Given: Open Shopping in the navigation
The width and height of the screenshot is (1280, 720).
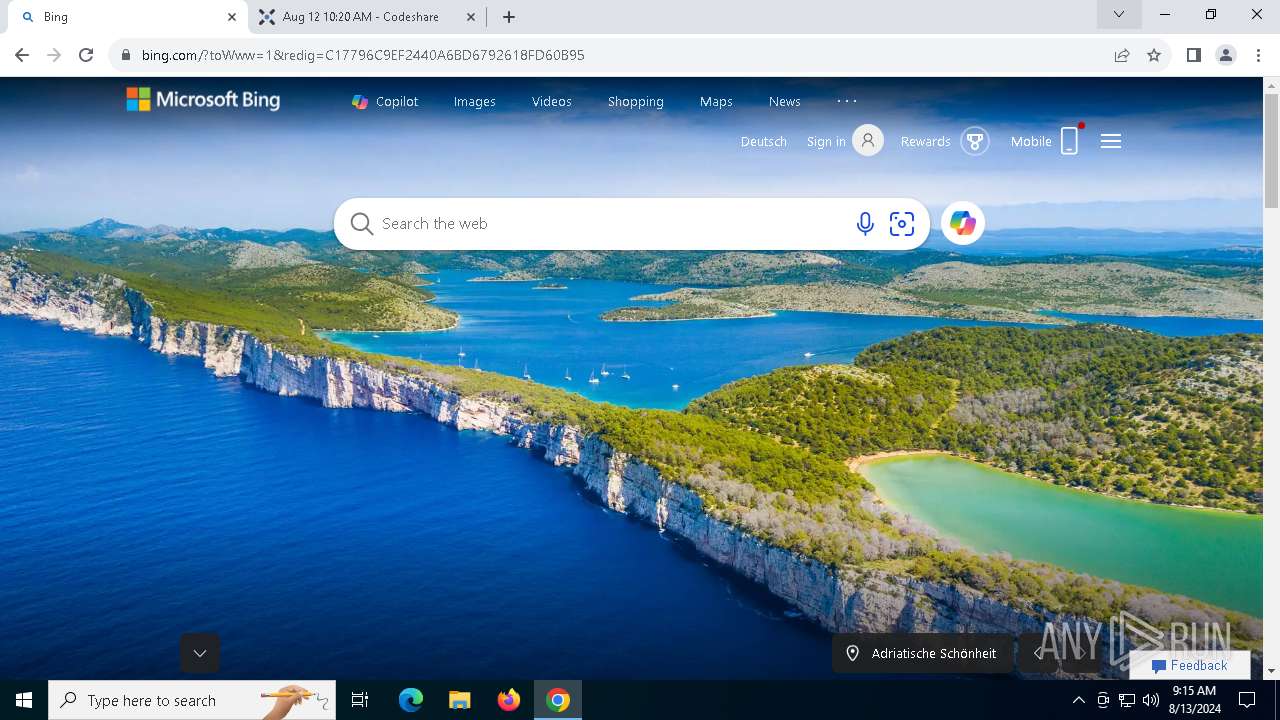Looking at the screenshot, I should (636, 101).
